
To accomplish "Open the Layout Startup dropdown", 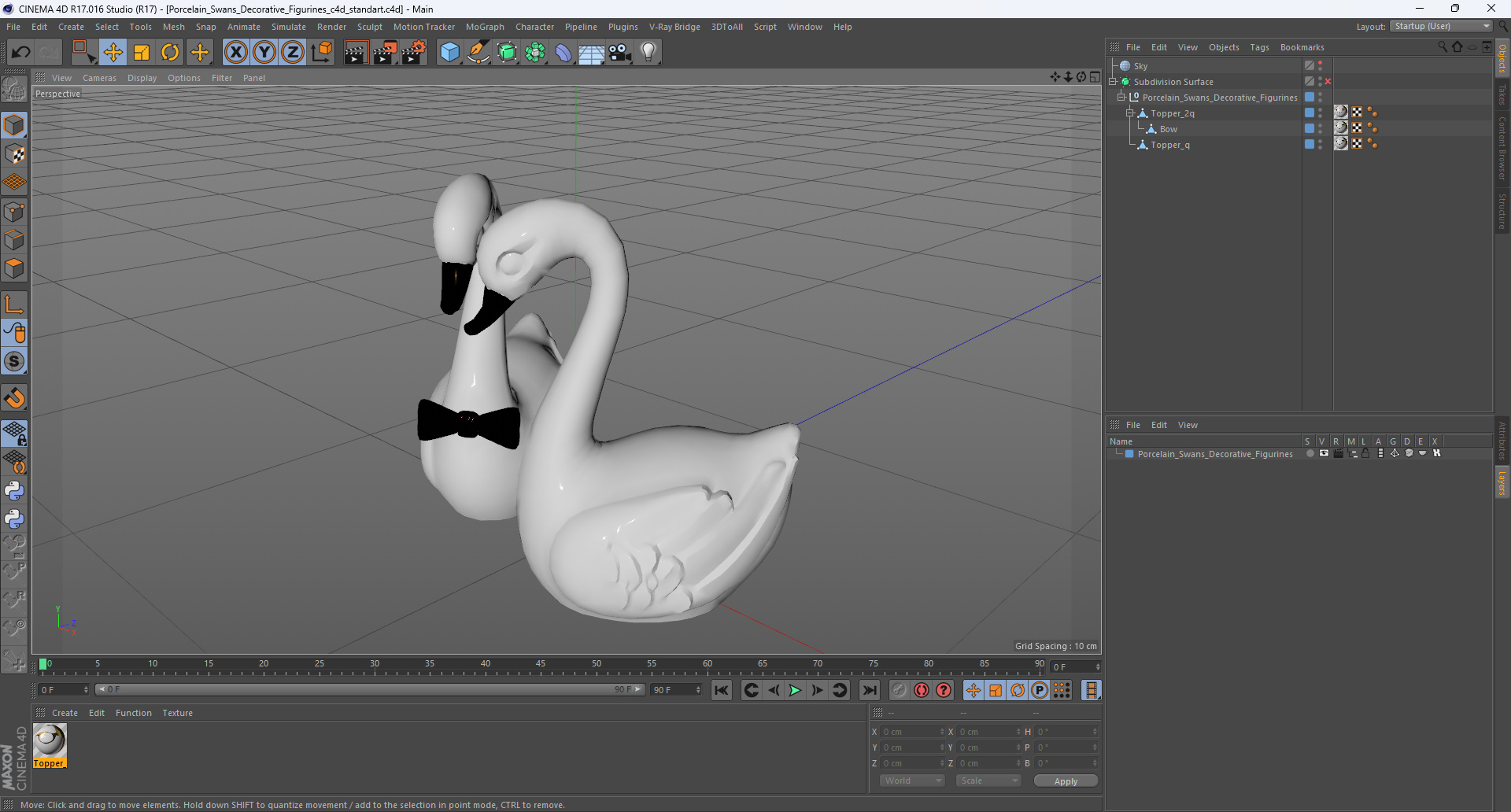I will [1442, 26].
